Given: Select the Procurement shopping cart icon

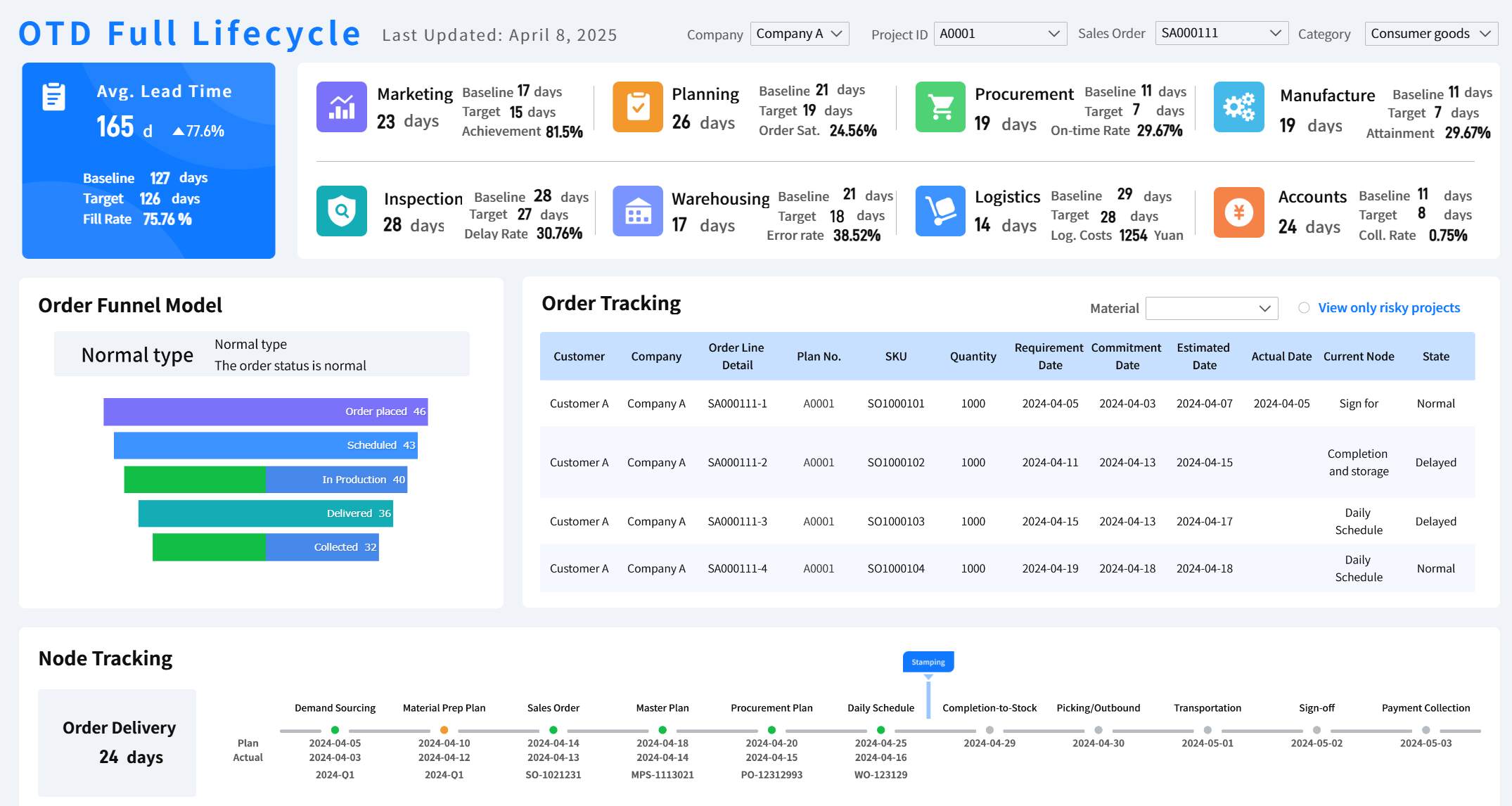Looking at the screenshot, I should point(940,107).
